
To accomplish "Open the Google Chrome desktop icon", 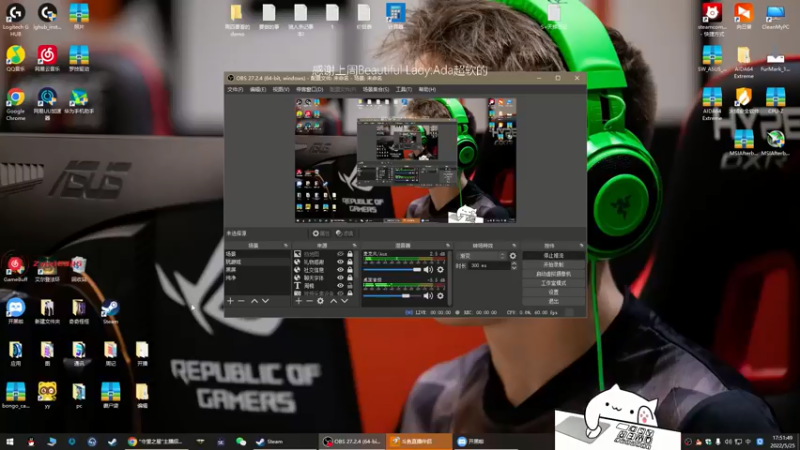I will point(15,104).
